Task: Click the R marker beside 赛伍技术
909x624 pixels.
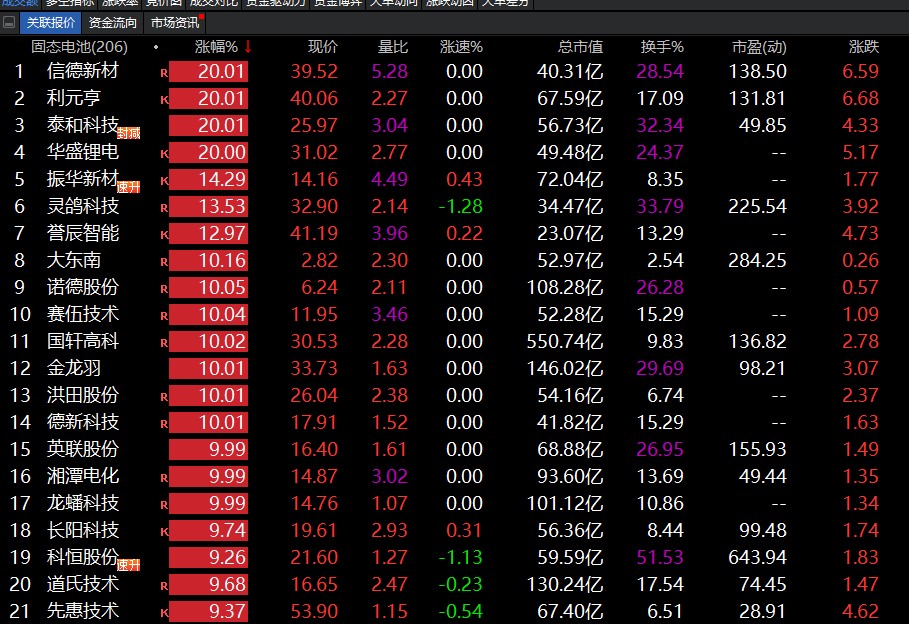Action: click(164, 316)
